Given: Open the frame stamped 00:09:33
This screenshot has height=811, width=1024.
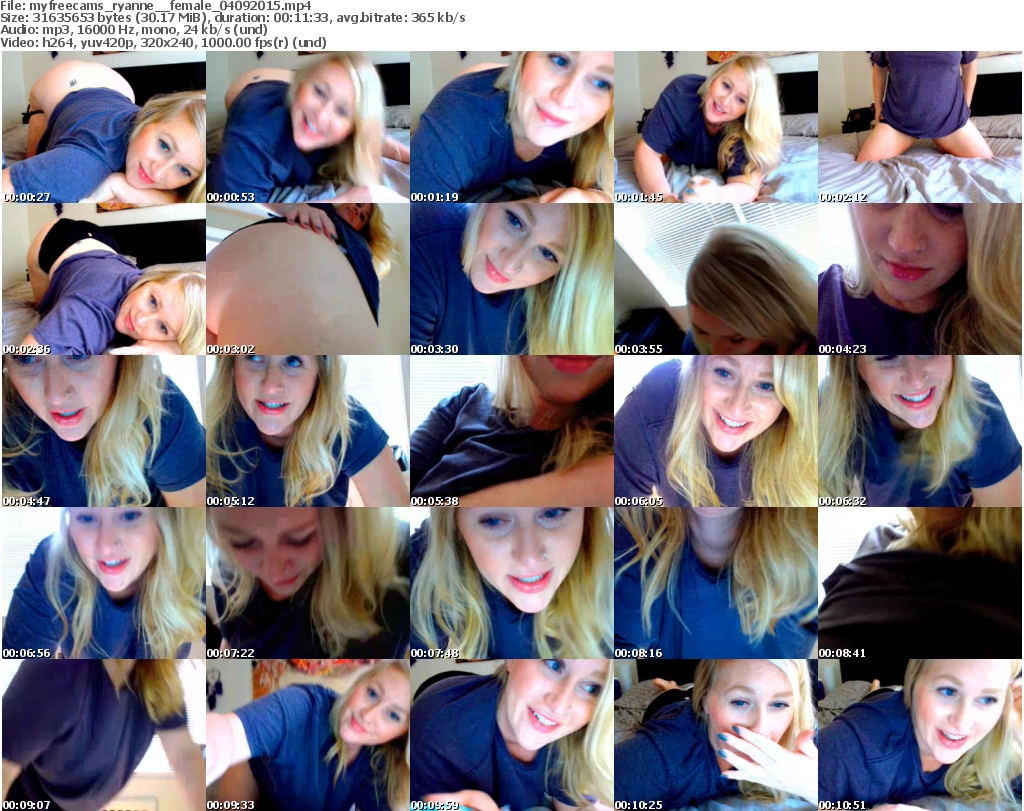Looking at the screenshot, I should pyautogui.click(x=308, y=735).
